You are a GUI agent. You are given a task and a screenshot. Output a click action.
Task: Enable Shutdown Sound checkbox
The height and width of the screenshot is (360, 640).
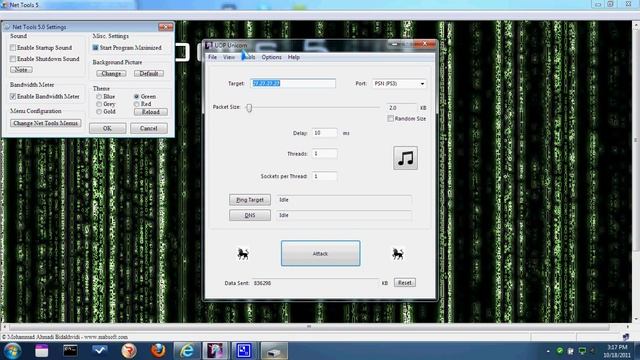tap(13, 59)
